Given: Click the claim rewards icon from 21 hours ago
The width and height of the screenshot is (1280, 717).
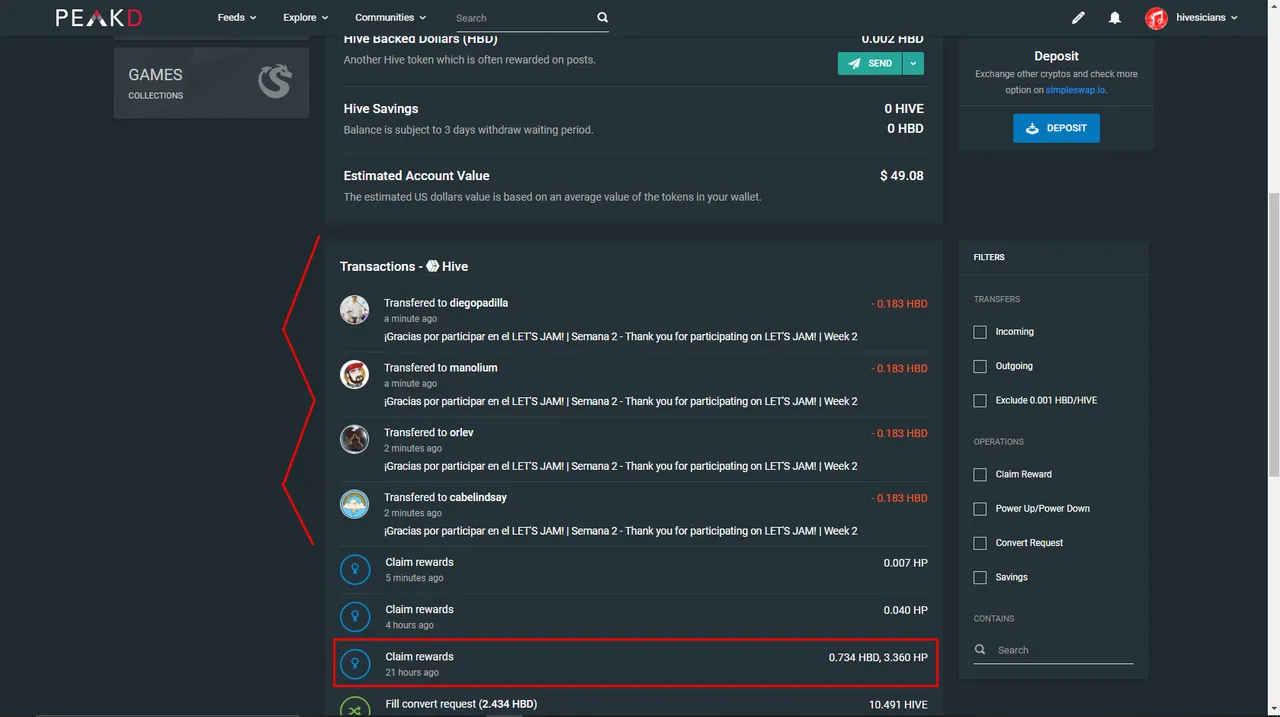Looking at the screenshot, I should [355, 664].
